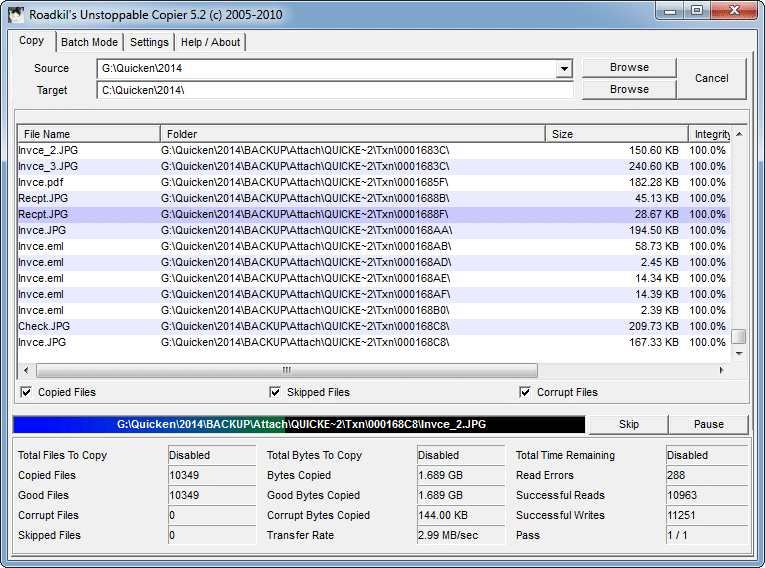
Task: Browse for the Source folder
Action: coord(629,67)
